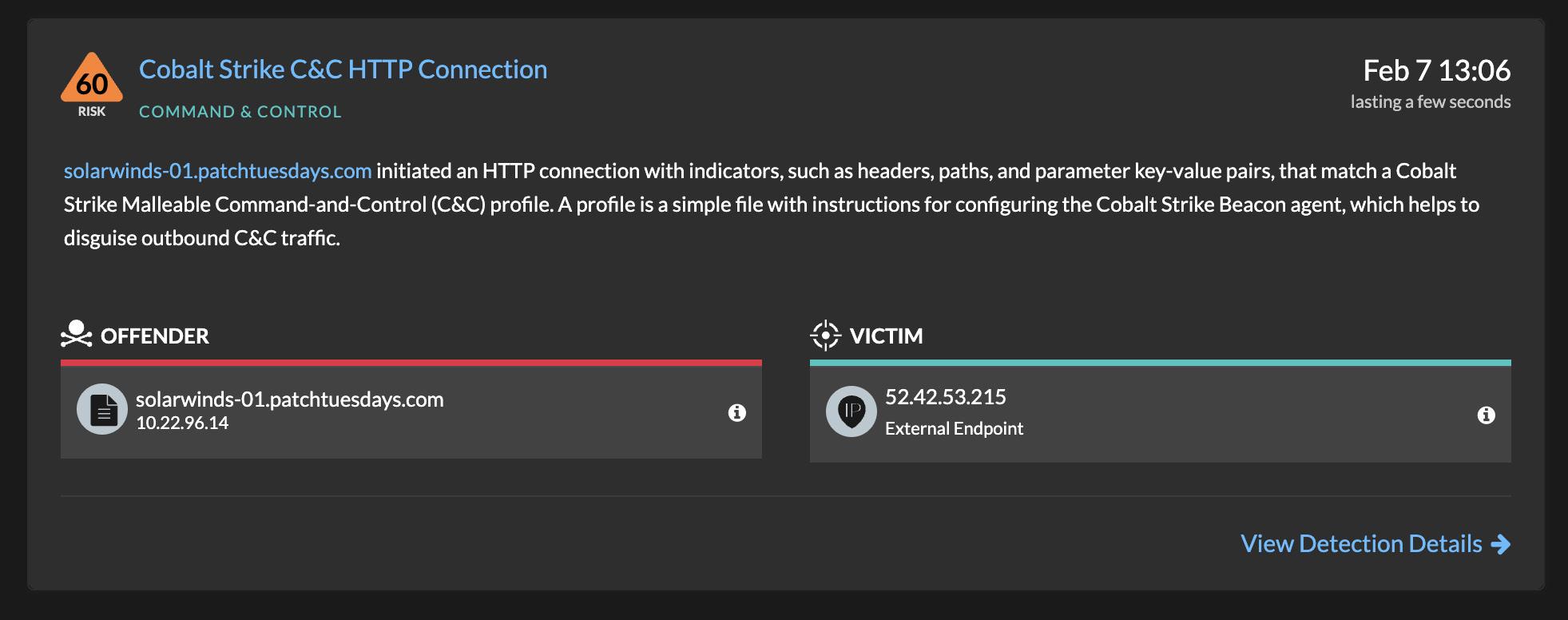Click the Feb 7 13:06 timestamp
This screenshot has width=1568, height=620.
(1436, 70)
